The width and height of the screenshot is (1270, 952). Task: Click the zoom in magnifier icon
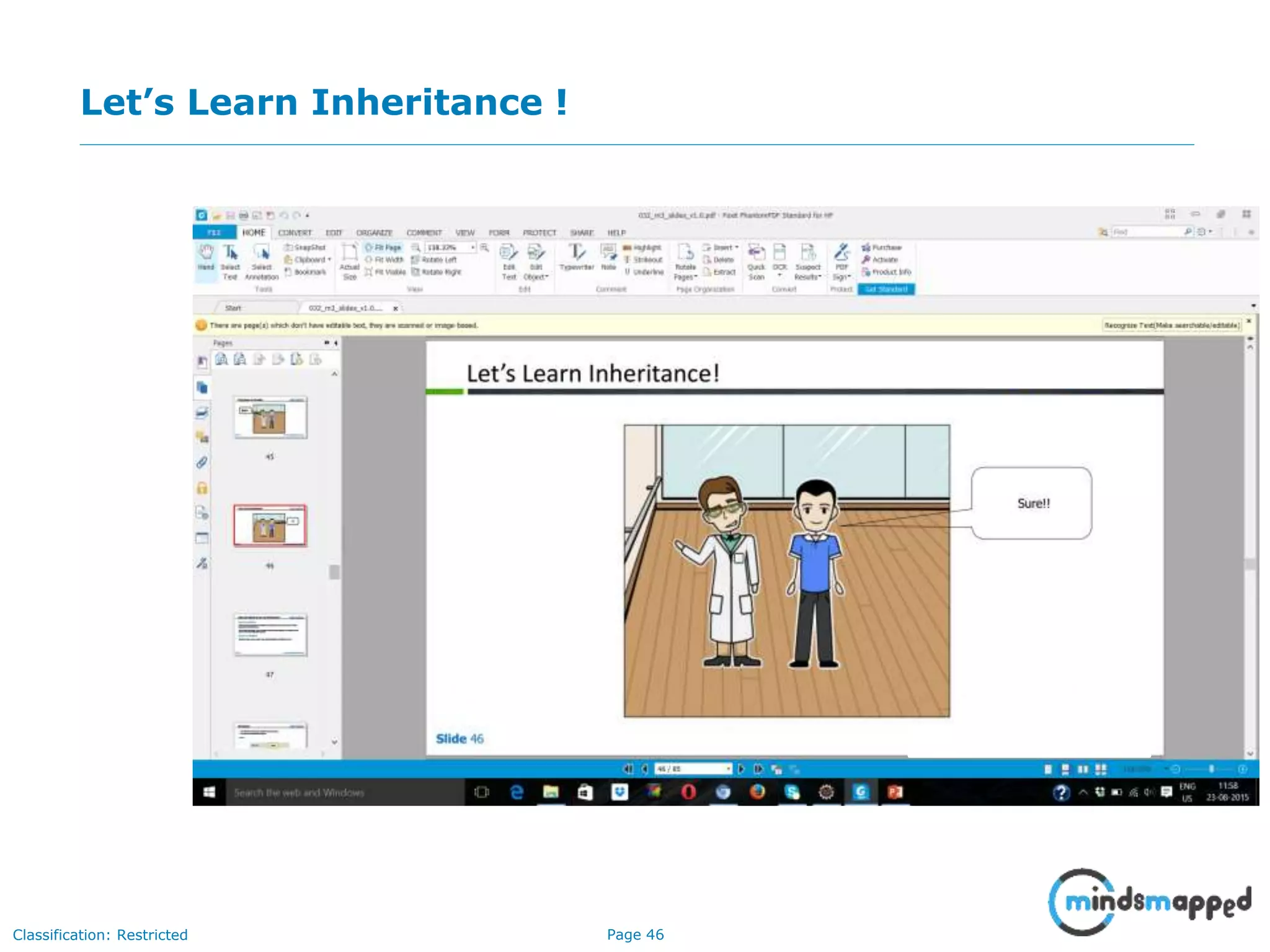[x=484, y=247]
